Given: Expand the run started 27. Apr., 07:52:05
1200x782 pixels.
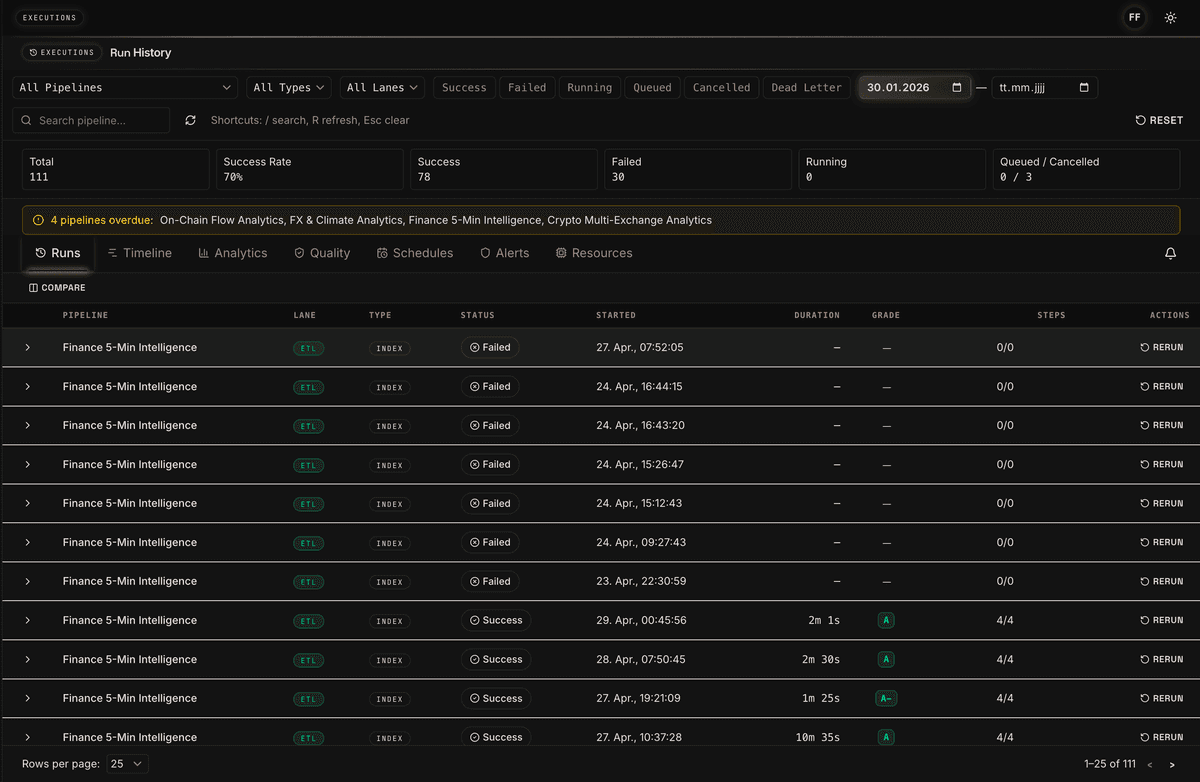Looking at the screenshot, I should click(28, 348).
